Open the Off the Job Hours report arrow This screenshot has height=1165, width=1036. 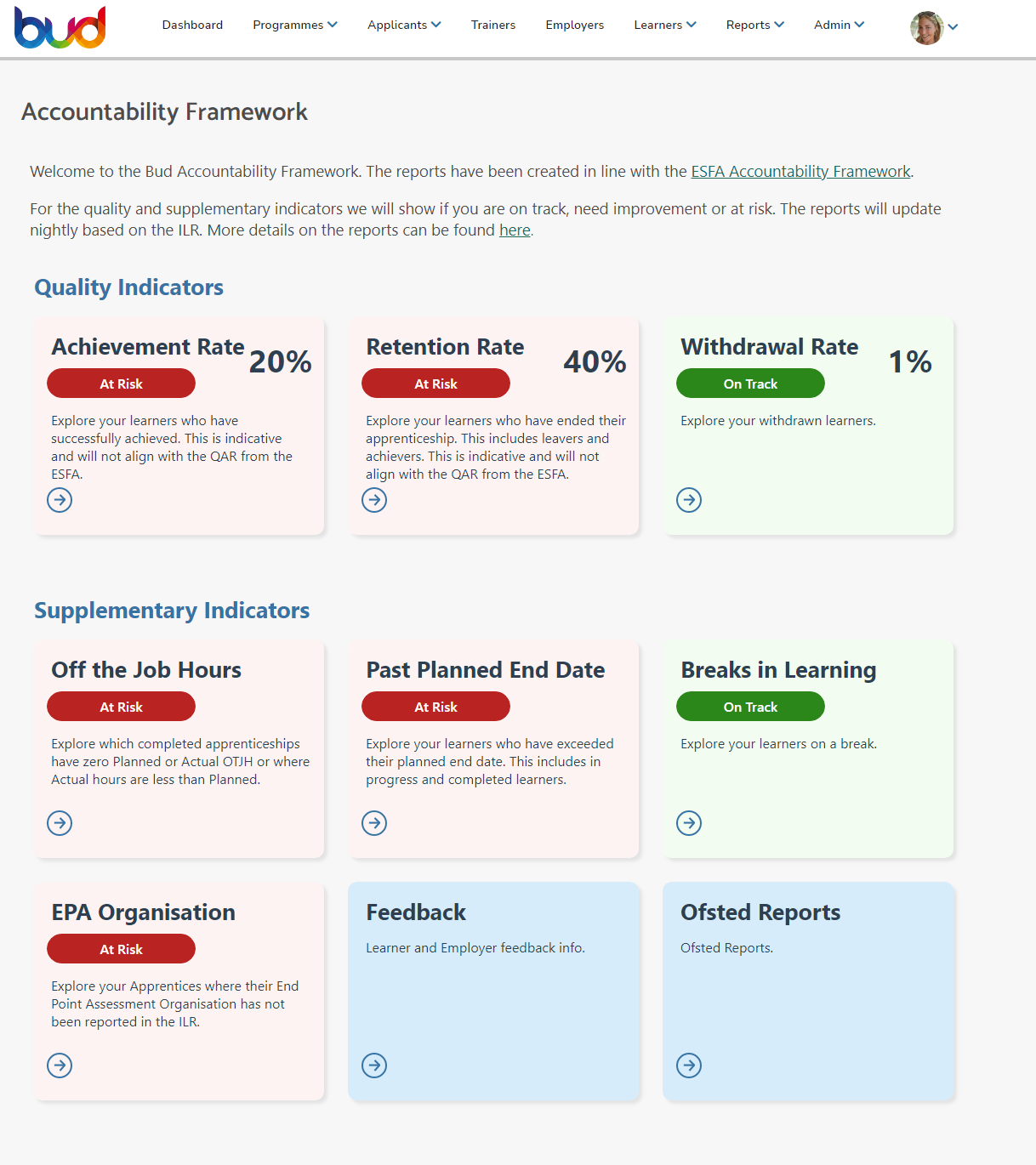point(59,822)
